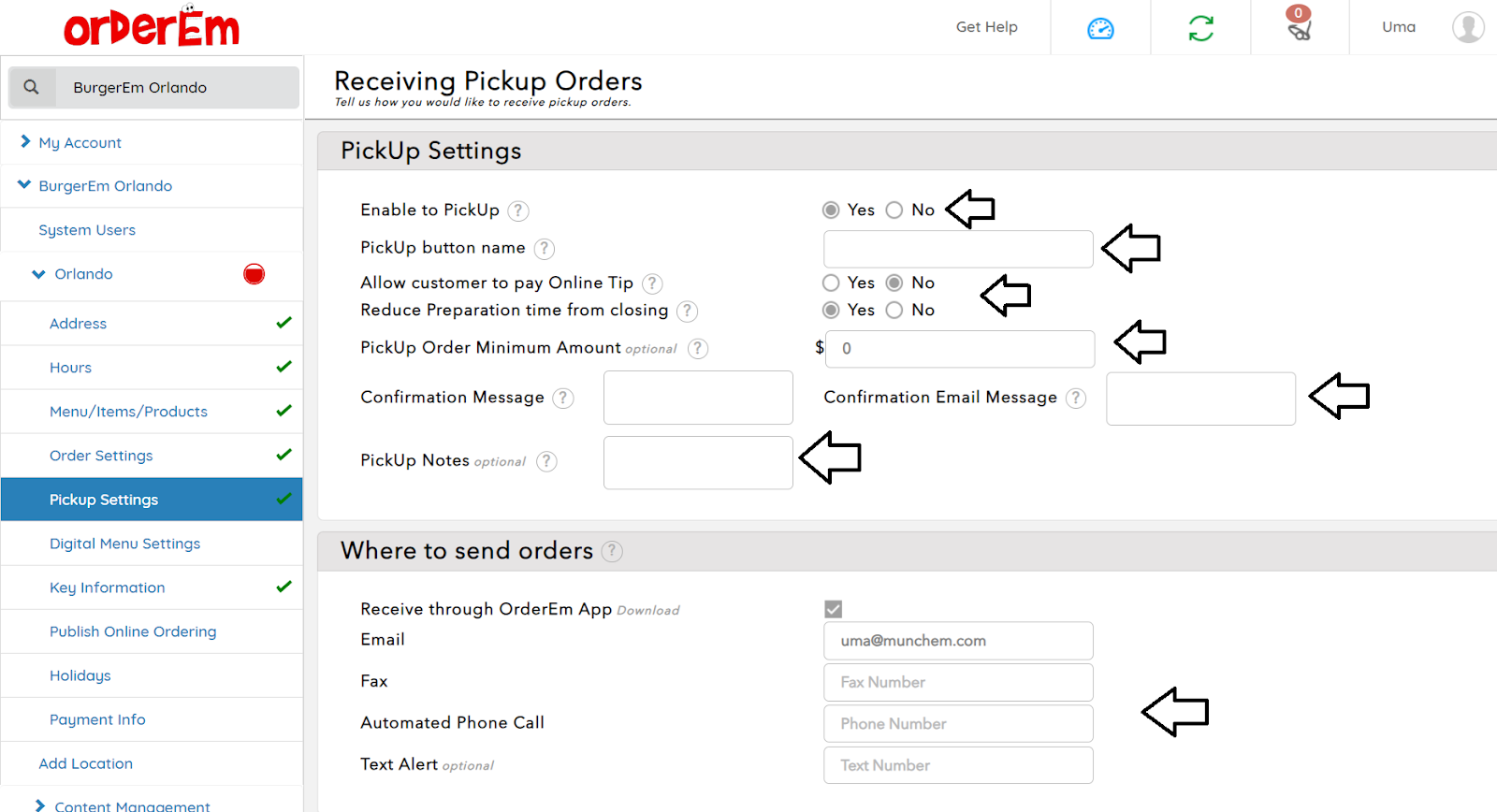Open the dashboard speedometer icon
The height and width of the screenshot is (812, 1497).
pyautogui.click(x=1100, y=29)
